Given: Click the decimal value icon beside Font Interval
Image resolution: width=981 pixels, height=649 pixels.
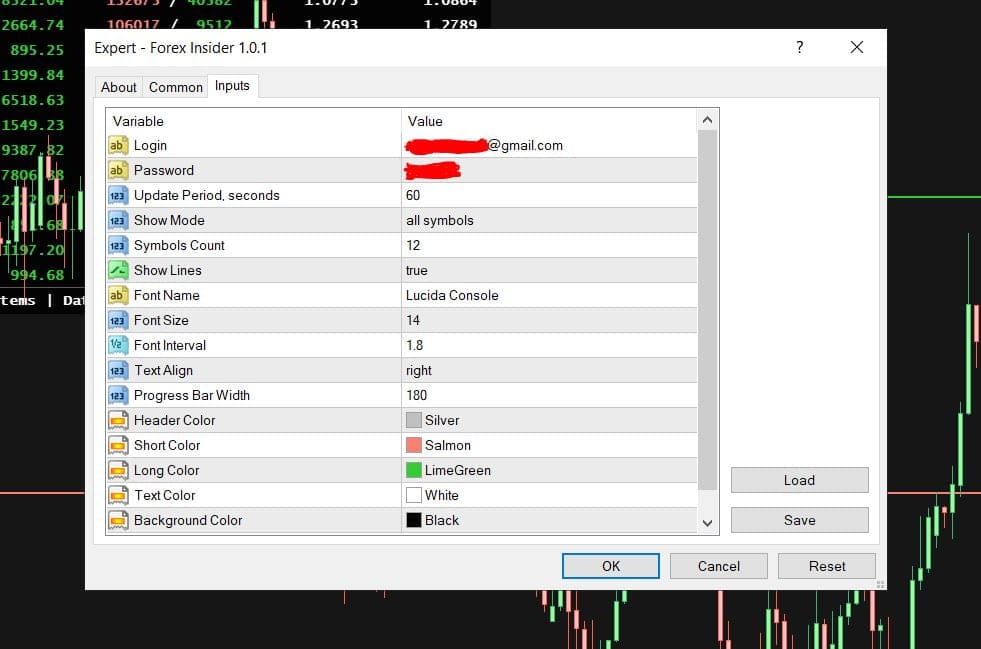Looking at the screenshot, I should pos(120,345).
